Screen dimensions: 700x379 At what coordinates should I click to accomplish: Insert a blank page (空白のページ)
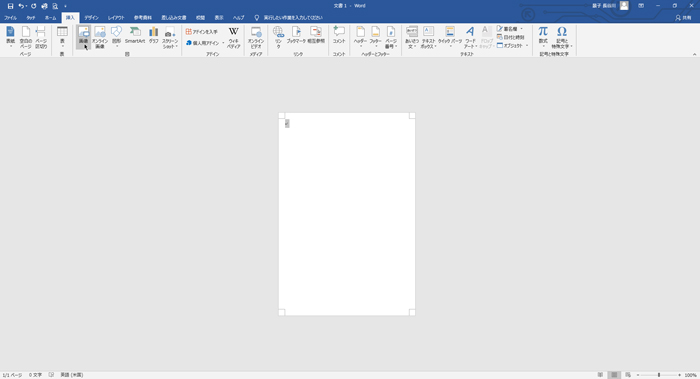(x=25, y=37)
